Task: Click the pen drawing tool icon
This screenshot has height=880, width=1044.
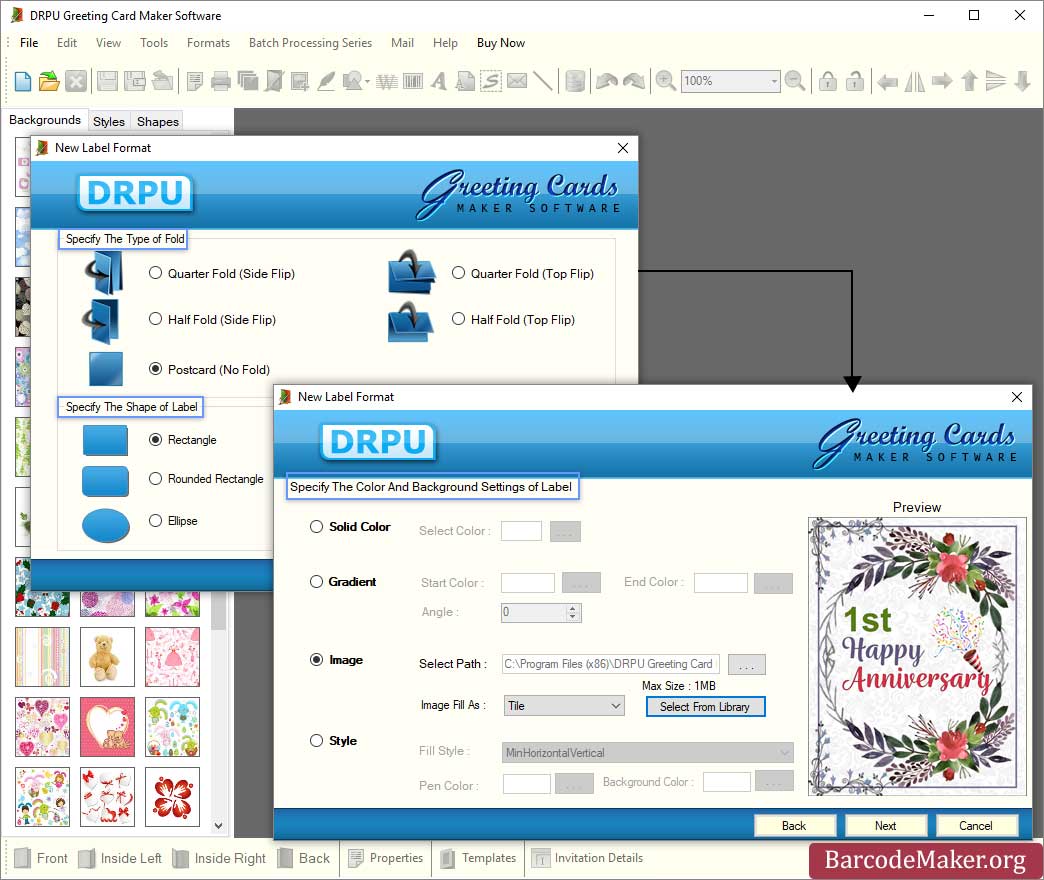Action: pos(326,81)
